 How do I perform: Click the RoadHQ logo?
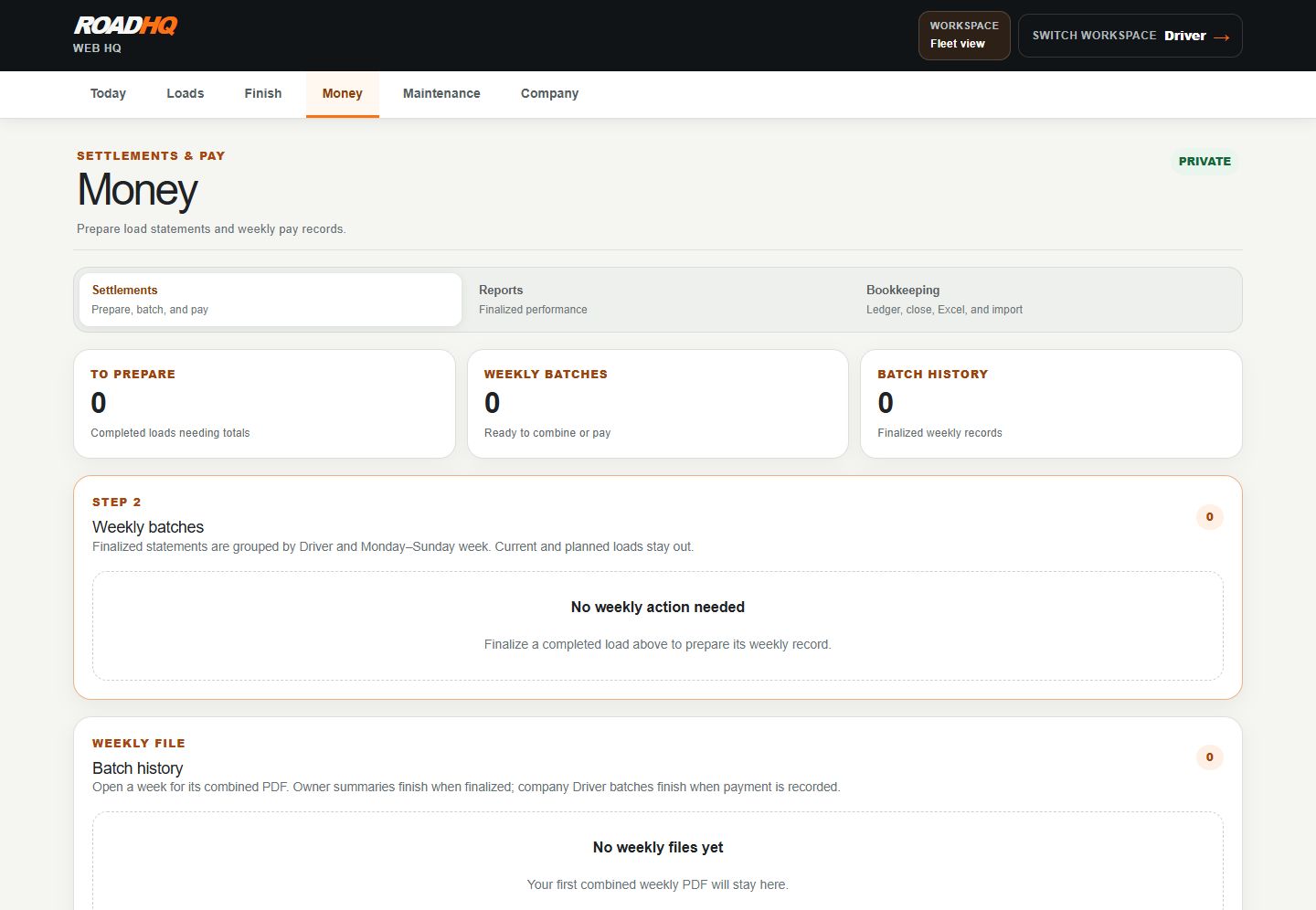[126, 26]
